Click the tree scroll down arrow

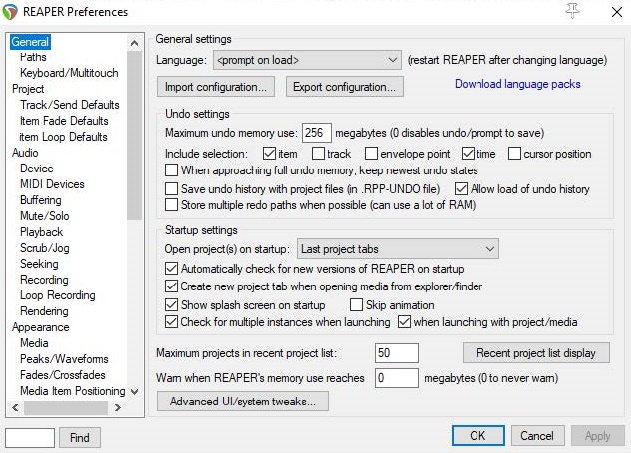click(135, 391)
